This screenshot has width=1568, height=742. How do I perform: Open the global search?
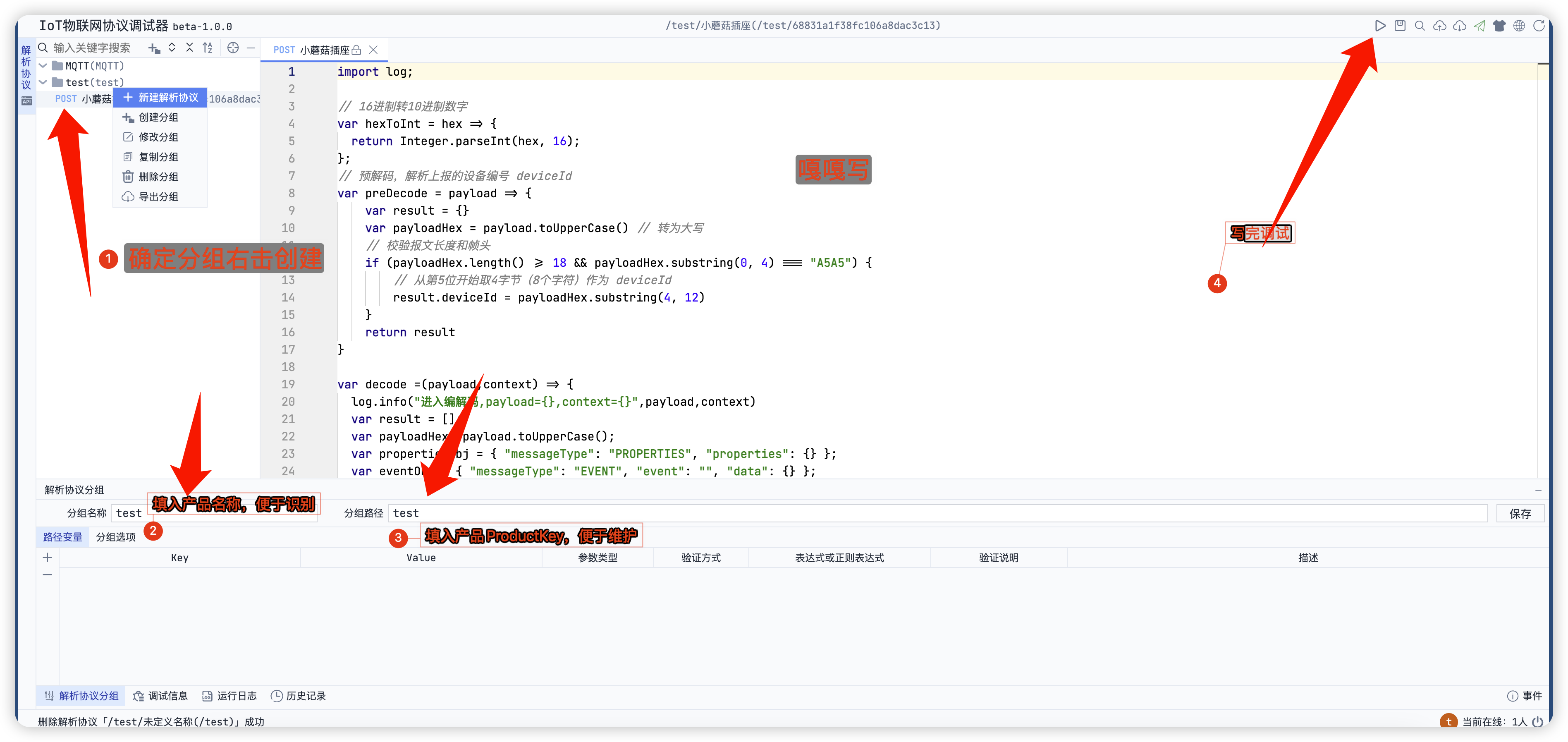coord(1420,26)
